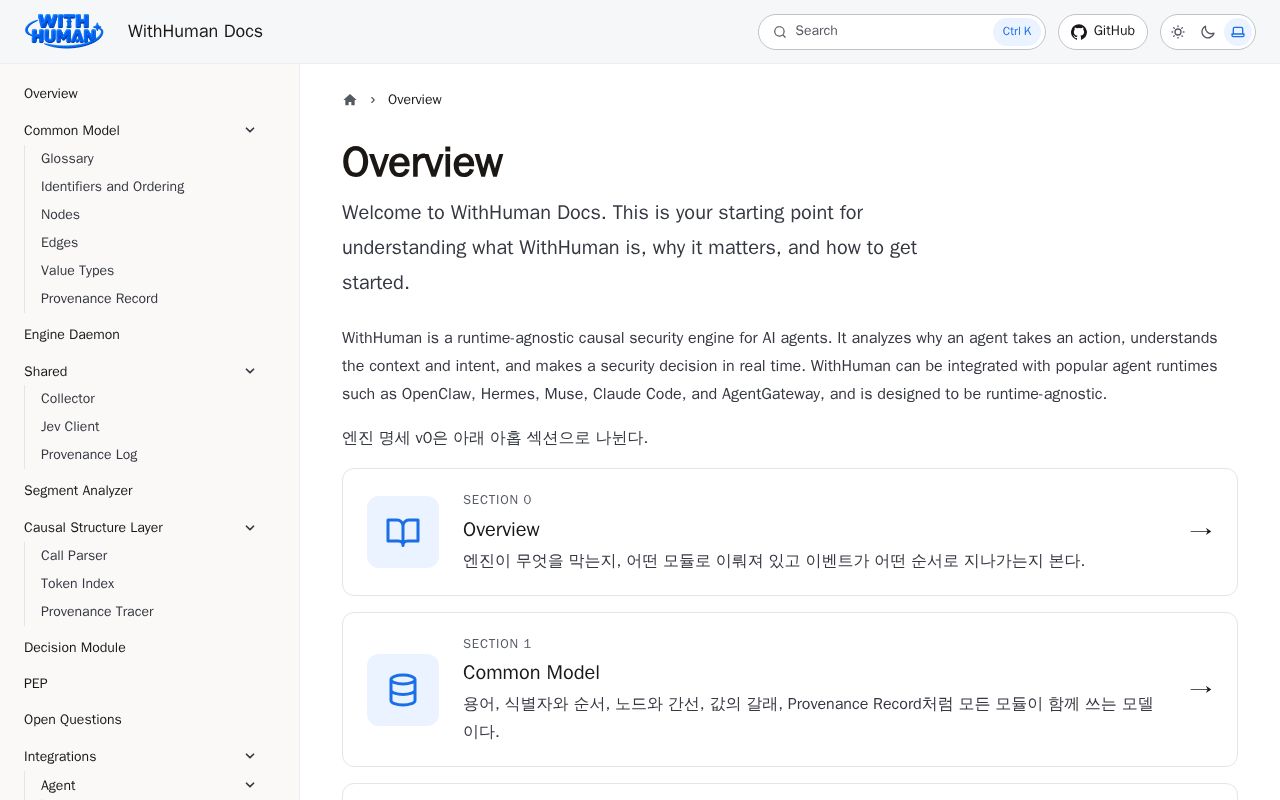Switch to dark theme
Image resolution: width=1280 pixels, height=800 pixels.
click(1208, 32)
